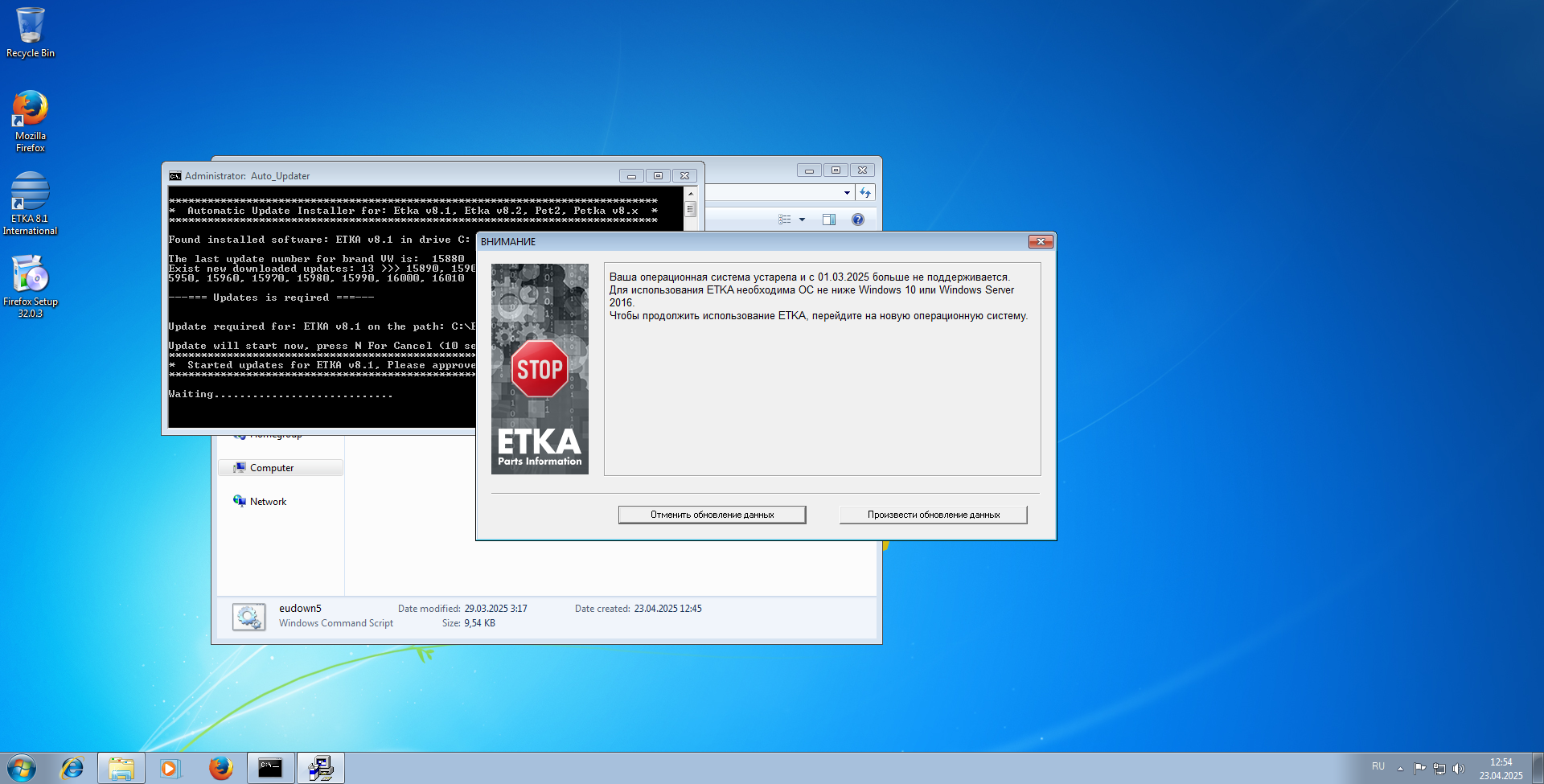This screenshot has height=784, width=1544.
Task: Click the Size value 9,54 KB
Action: click(479, 623)
